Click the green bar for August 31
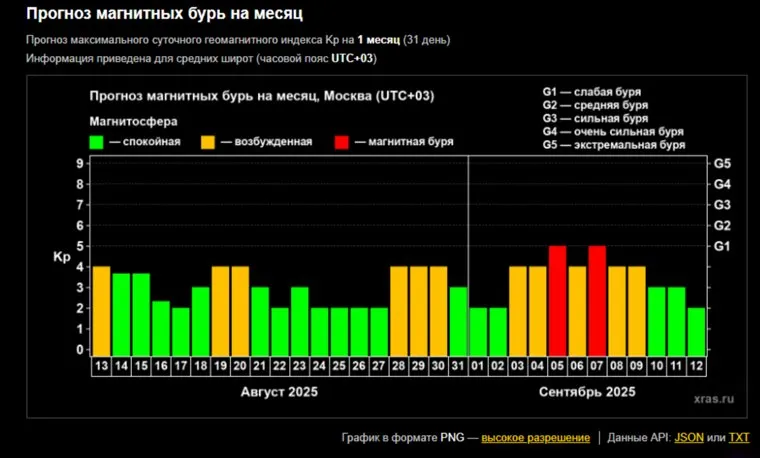Viewport: 760px width, 458px height. click(458, 320)
